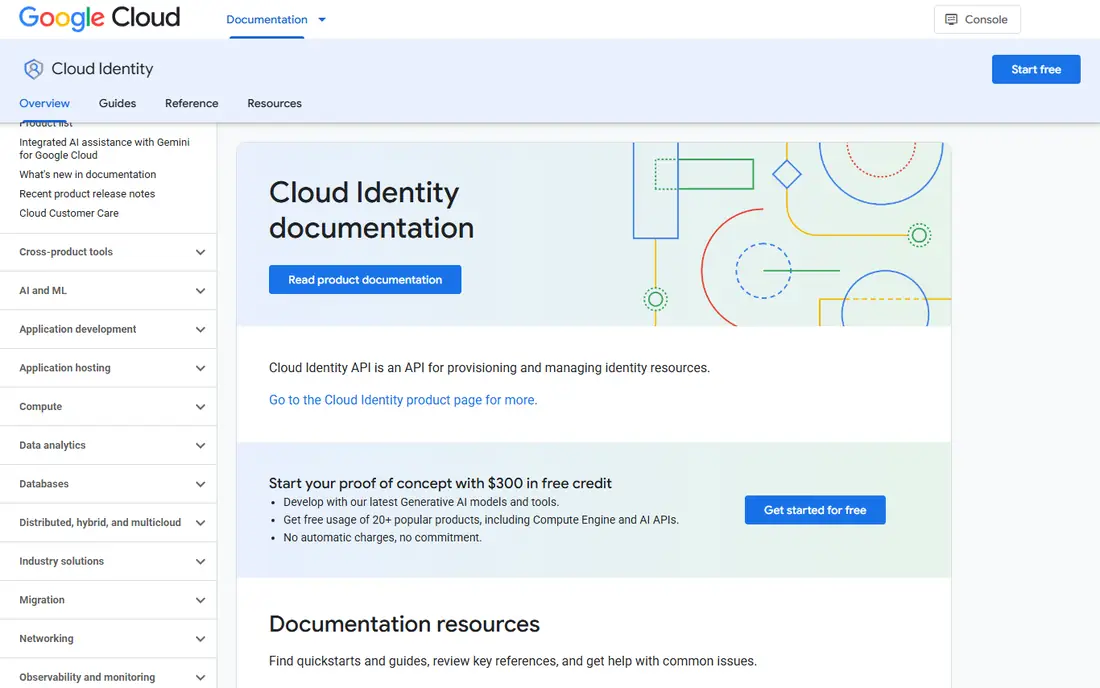This screenshot has width=1100, height=688.
Task: Click 'Develop with our latest Generative AI' bullet
Action: 421,502
